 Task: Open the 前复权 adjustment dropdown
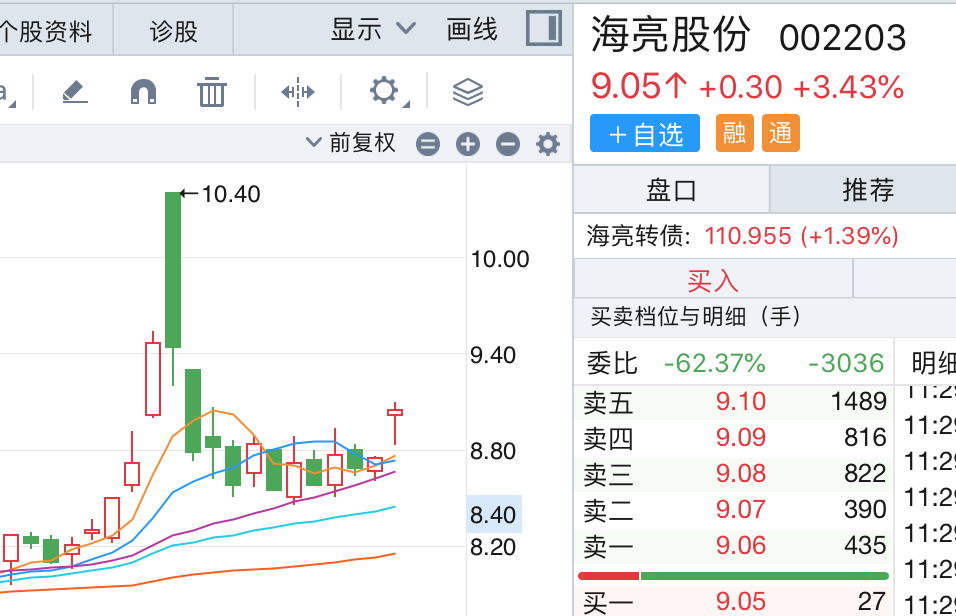pos(351,143)
